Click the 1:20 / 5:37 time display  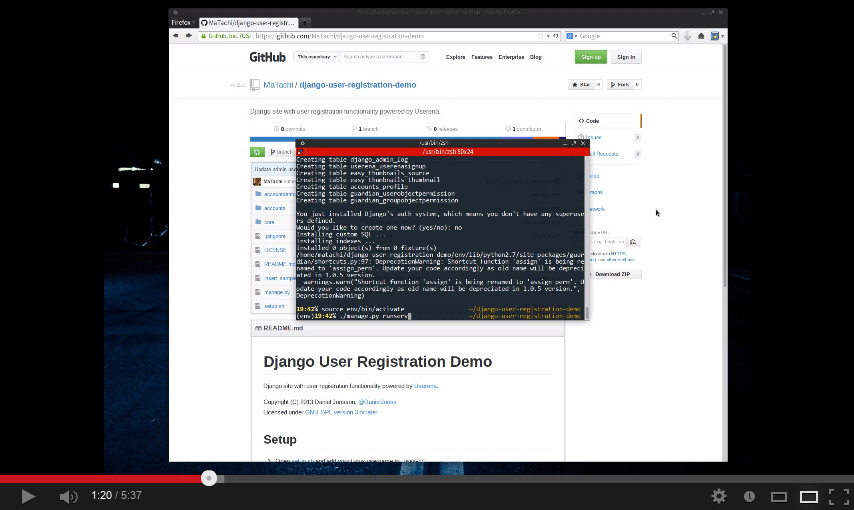pyautogui.click(x=117, y=495)
